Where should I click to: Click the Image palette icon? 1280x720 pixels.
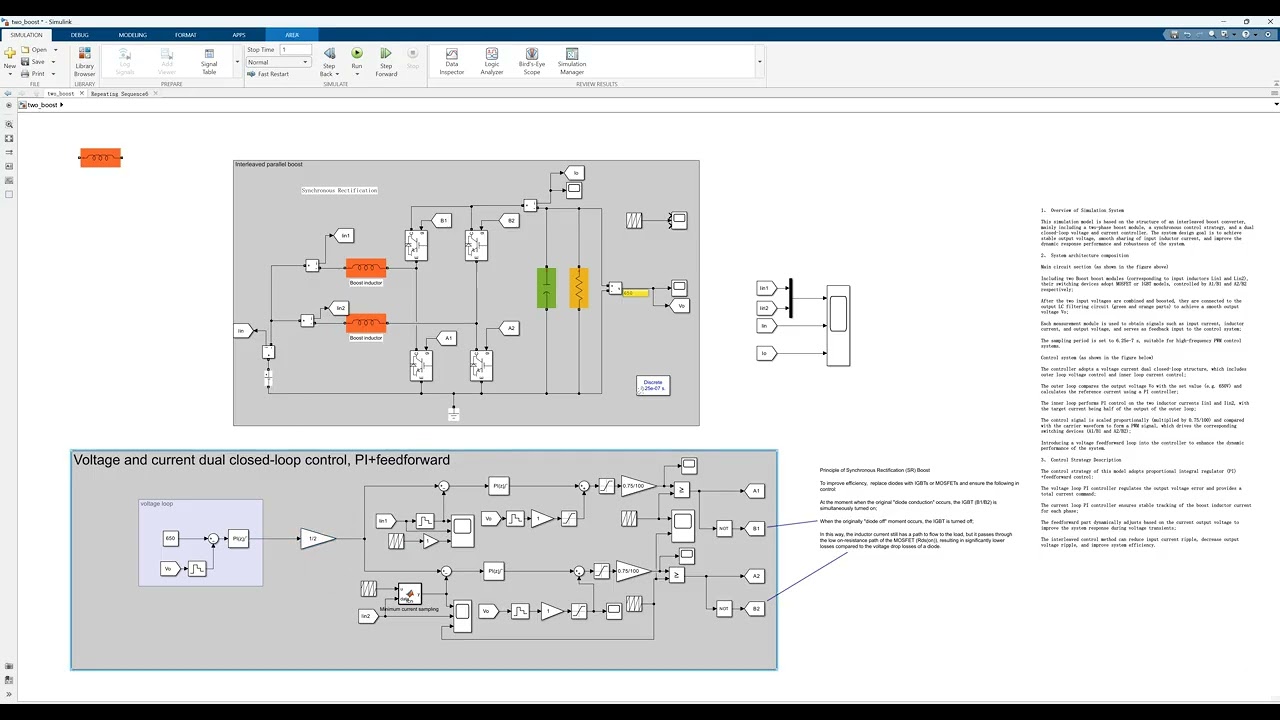point(10,181)
